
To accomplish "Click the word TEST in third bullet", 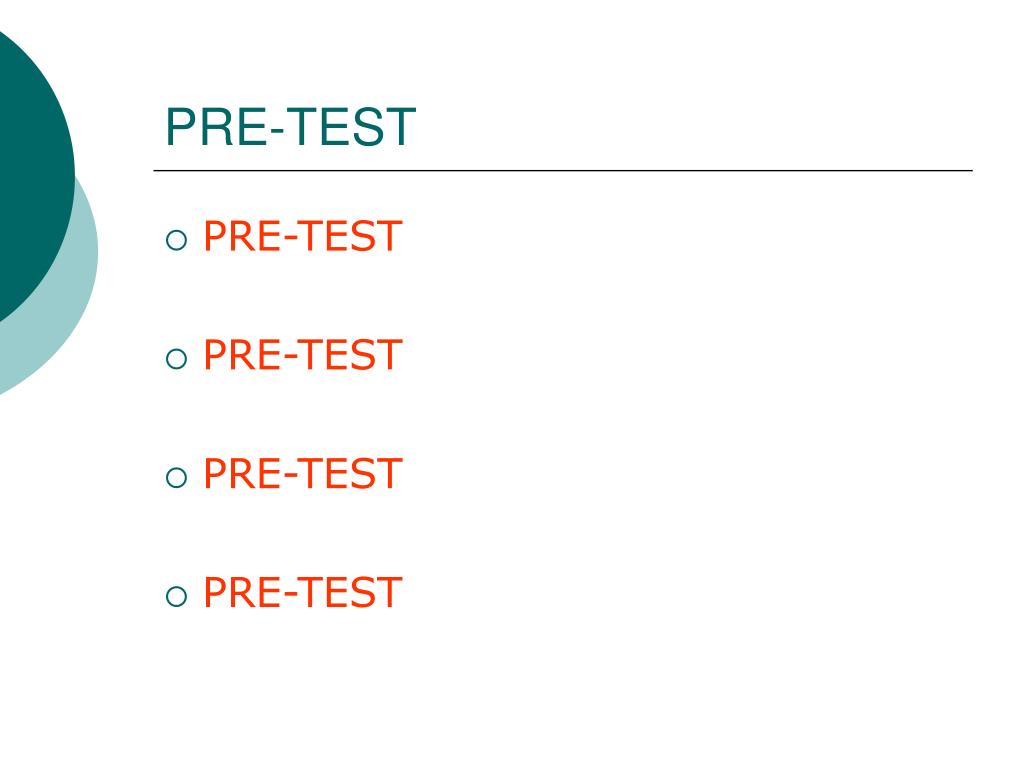I will coord(352,473).
